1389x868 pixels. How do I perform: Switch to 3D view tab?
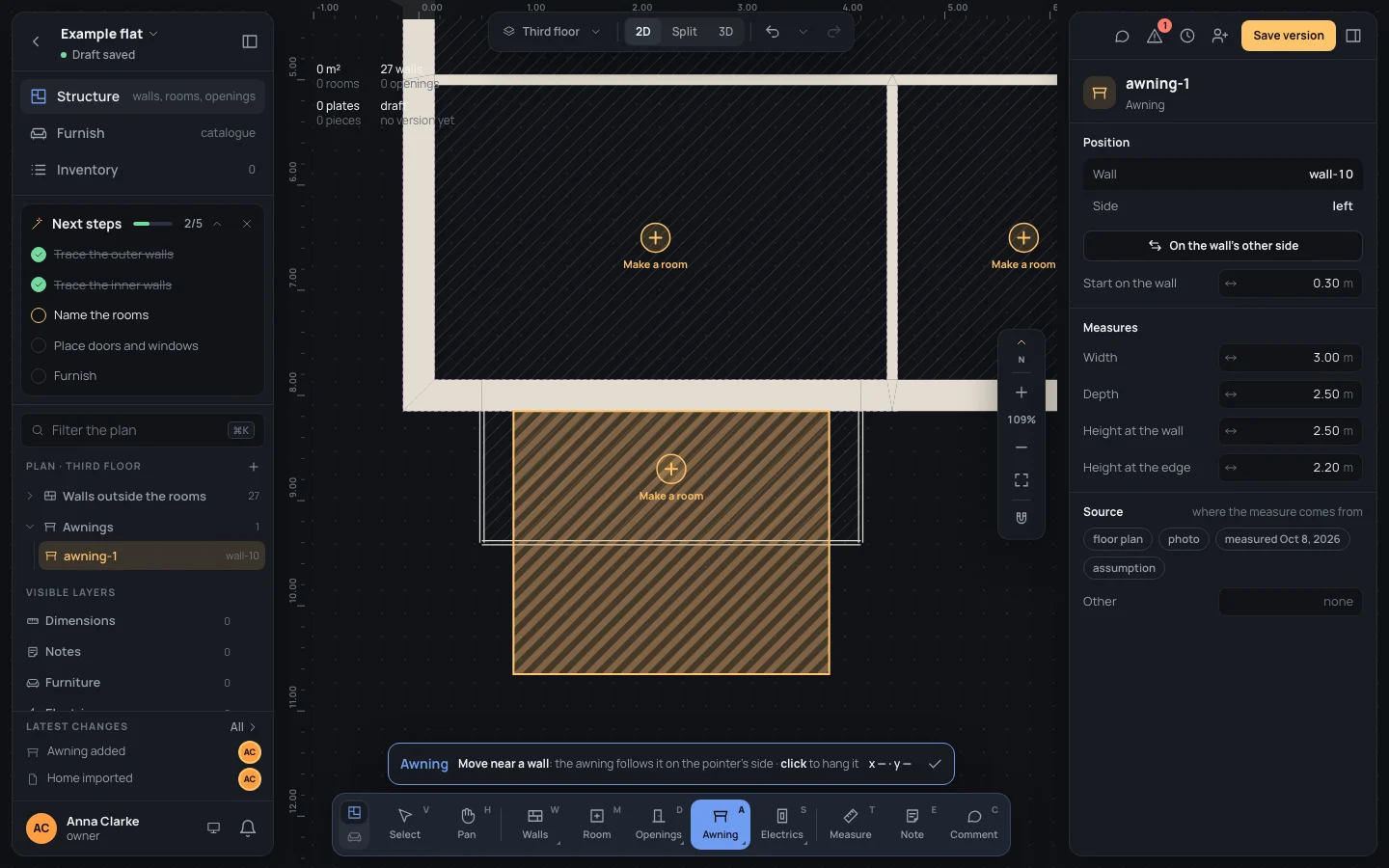(725, 32)
